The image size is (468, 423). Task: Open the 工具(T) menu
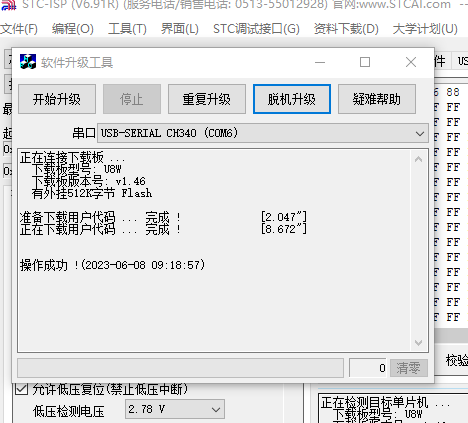point(127,29)
